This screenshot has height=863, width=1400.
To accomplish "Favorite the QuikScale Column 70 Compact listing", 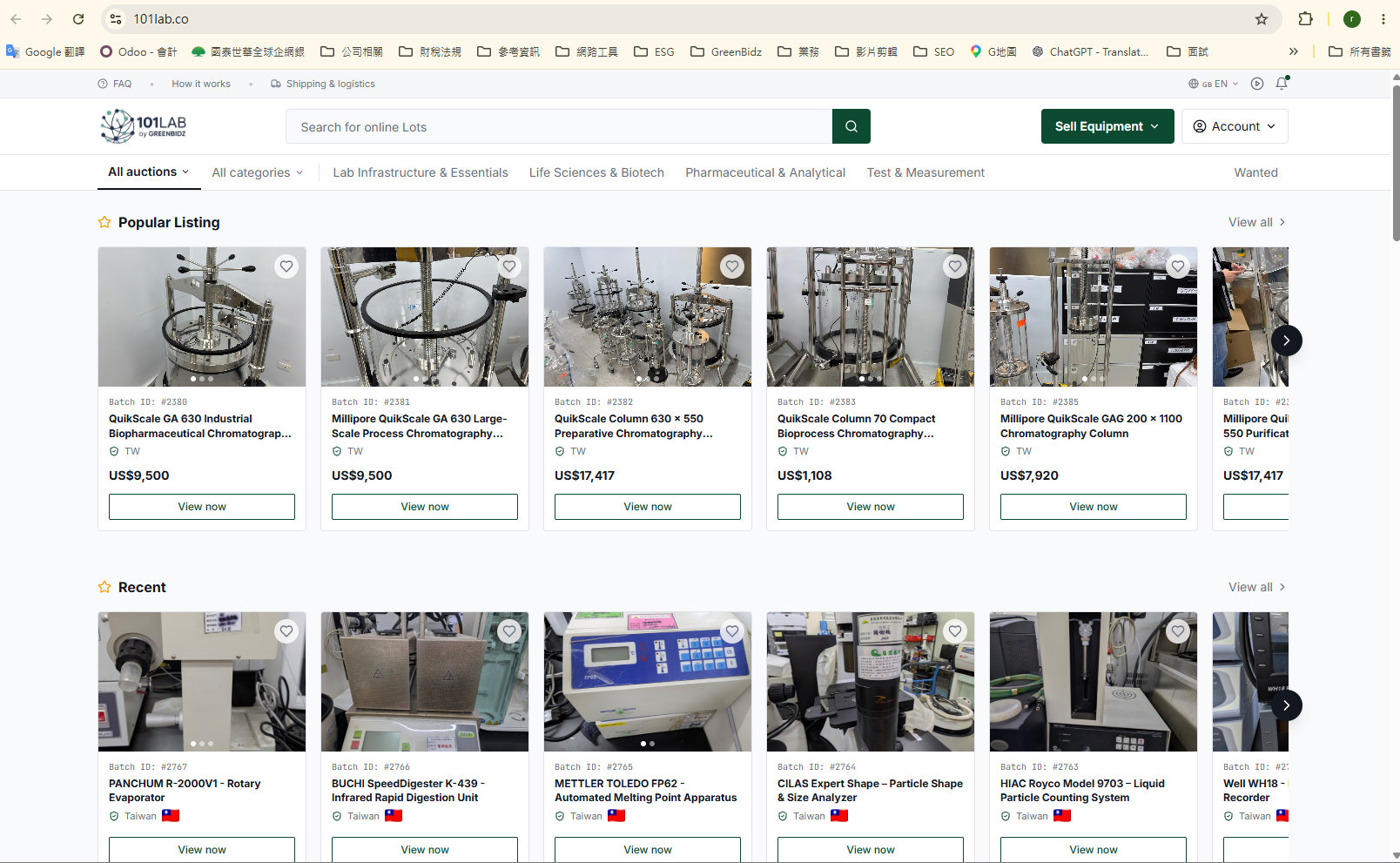I will click(955, 266).
